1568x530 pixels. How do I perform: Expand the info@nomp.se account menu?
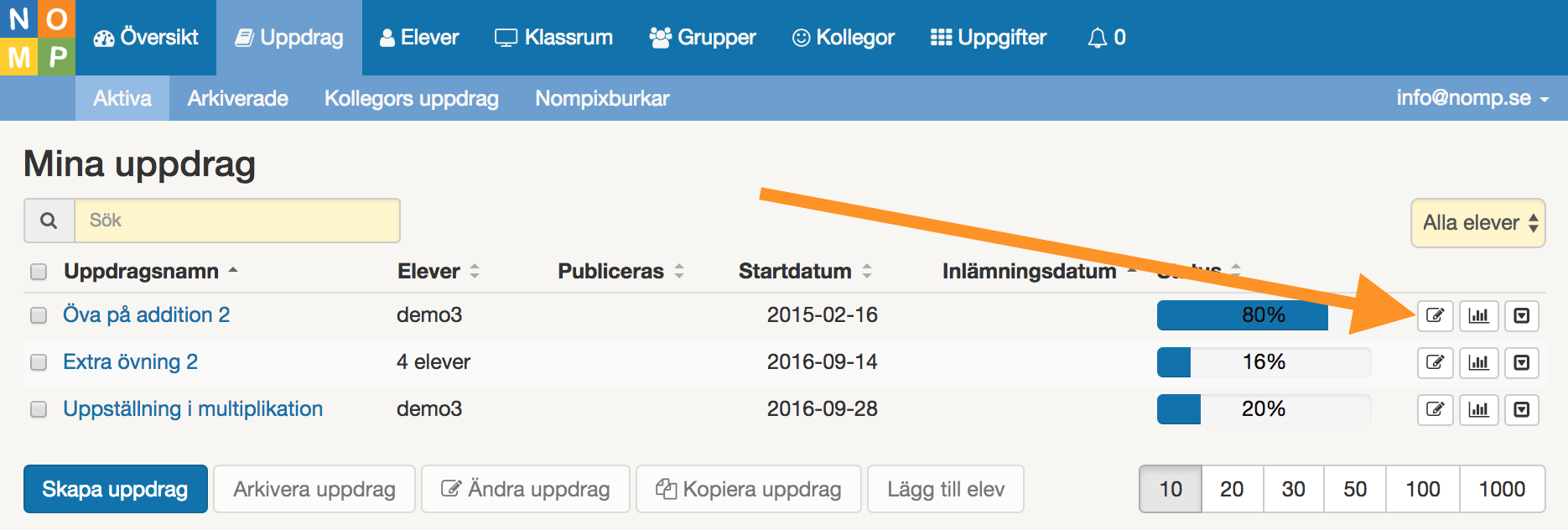point(1472,98)
